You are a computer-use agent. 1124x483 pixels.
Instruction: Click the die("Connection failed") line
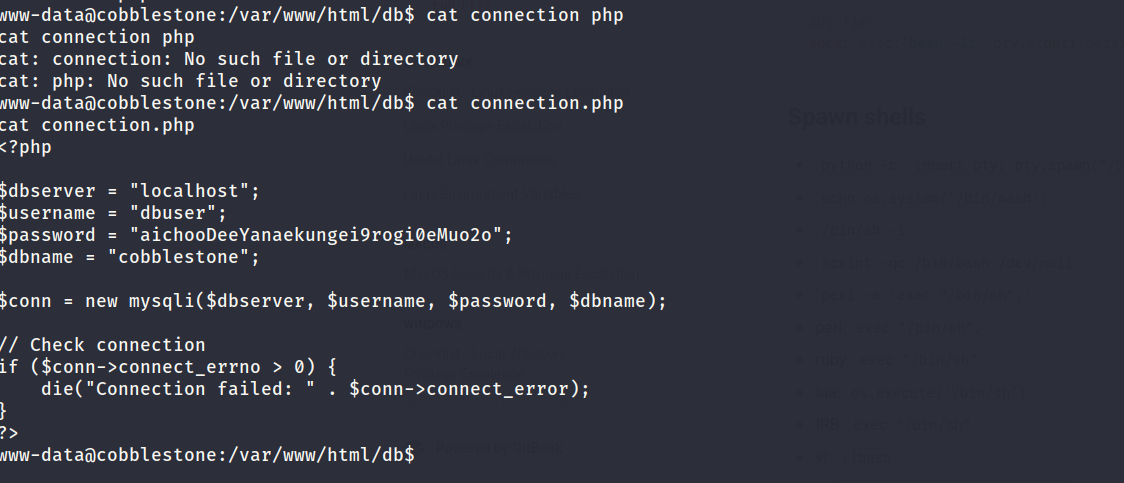coord(315,389)
